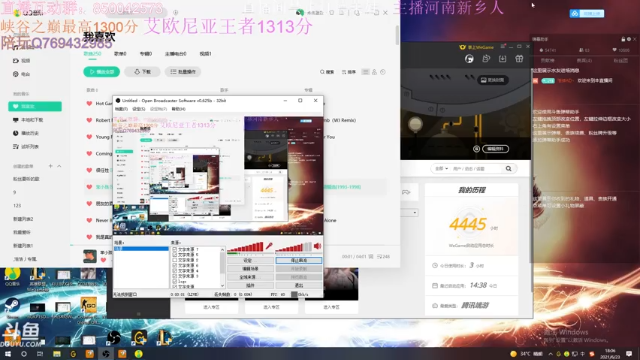Open the danmu assistant settings gear
The width and height of the screenshot is (640, 360).
629,39
